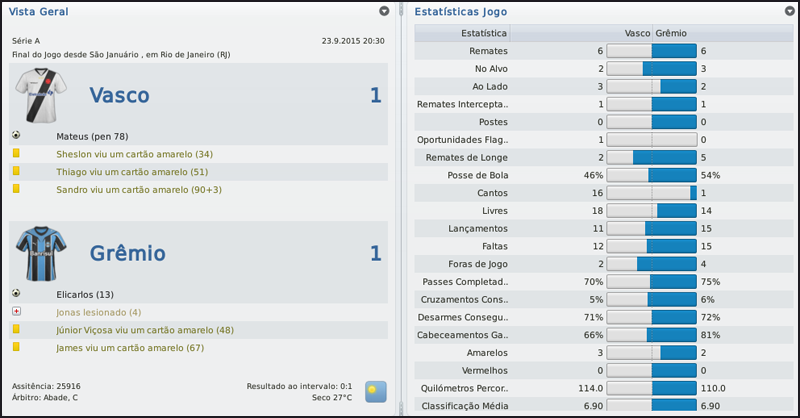The image size is (800, 418).
Task: Click the Vasco column header in statistics
Action: 636,33
